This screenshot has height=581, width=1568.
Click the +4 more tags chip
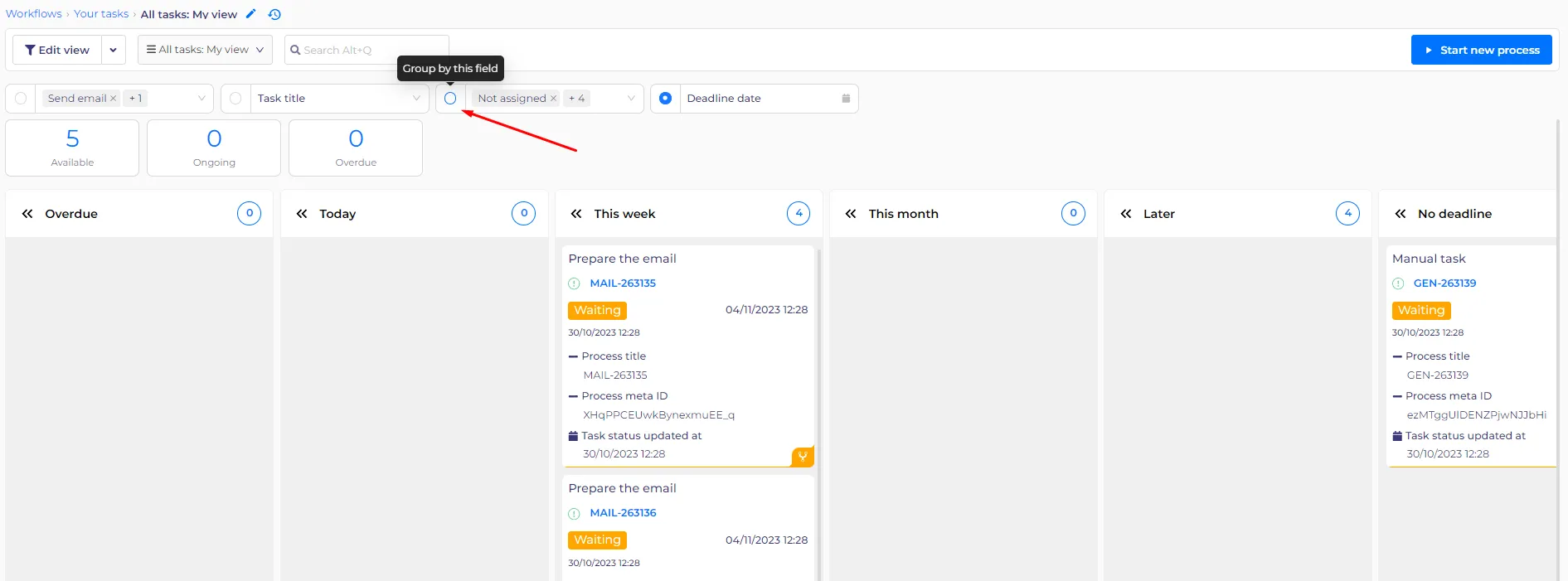576,99
